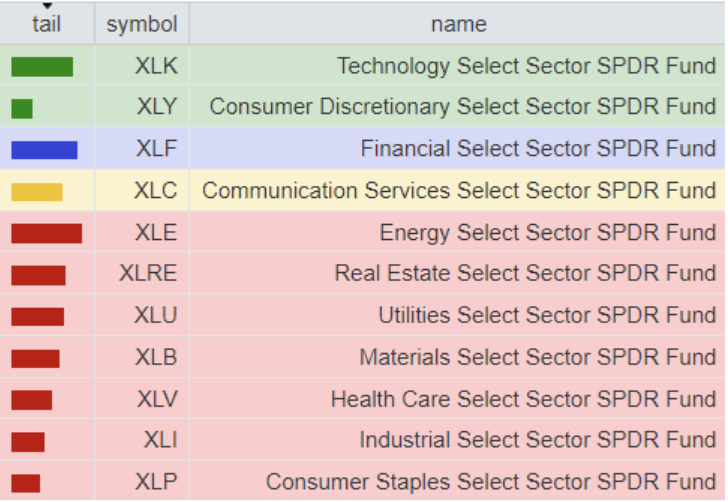The width and height of the screenshot is (728, 502).
Task: Open Technology Select Sector SPDR Fund row
Action: click(526, 67)
